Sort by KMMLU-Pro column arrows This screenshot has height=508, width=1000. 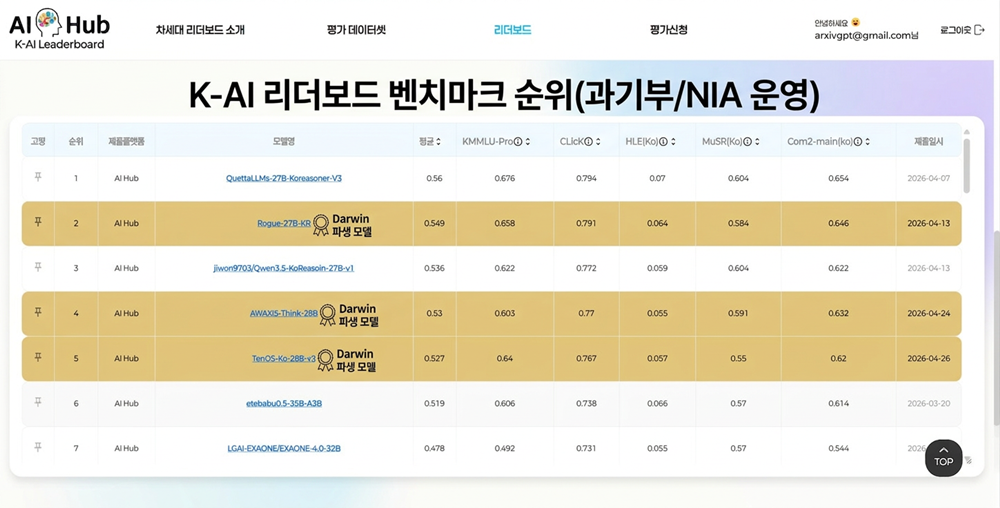click(528, 142)
